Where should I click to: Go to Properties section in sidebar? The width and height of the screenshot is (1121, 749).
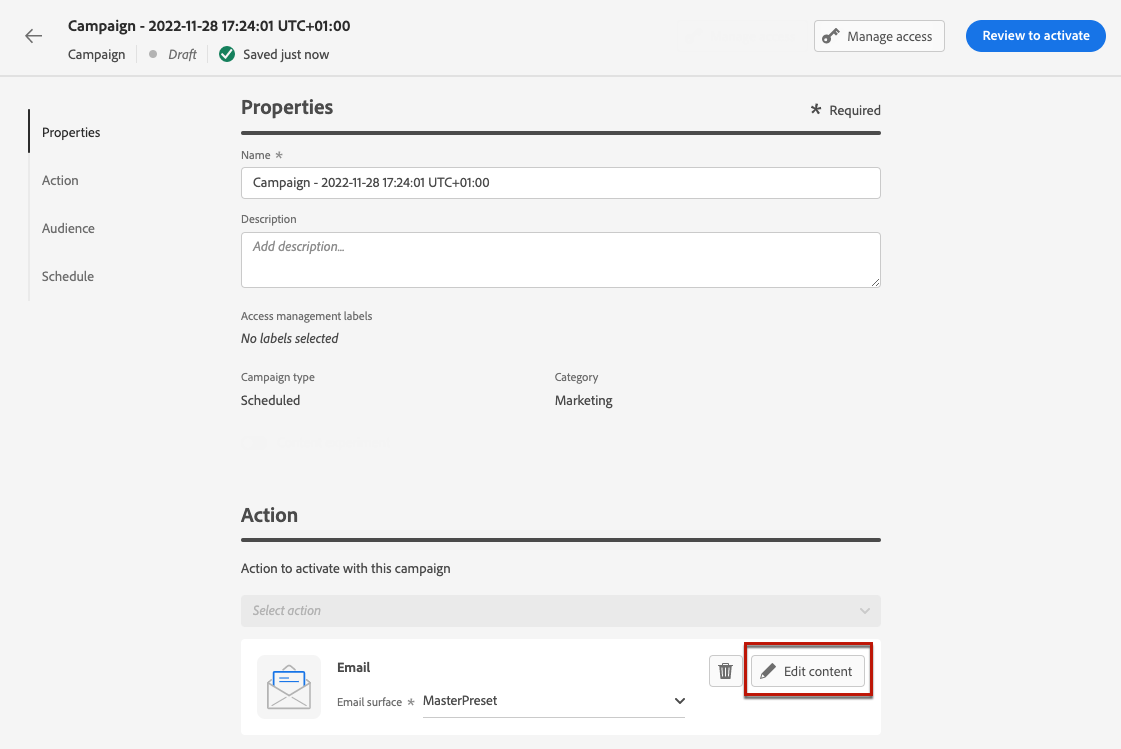click(71, 132)
